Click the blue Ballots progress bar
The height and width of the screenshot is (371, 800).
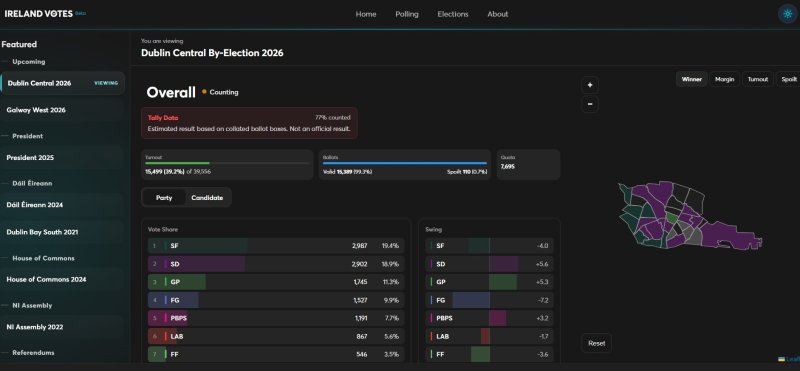pos(405,163)
